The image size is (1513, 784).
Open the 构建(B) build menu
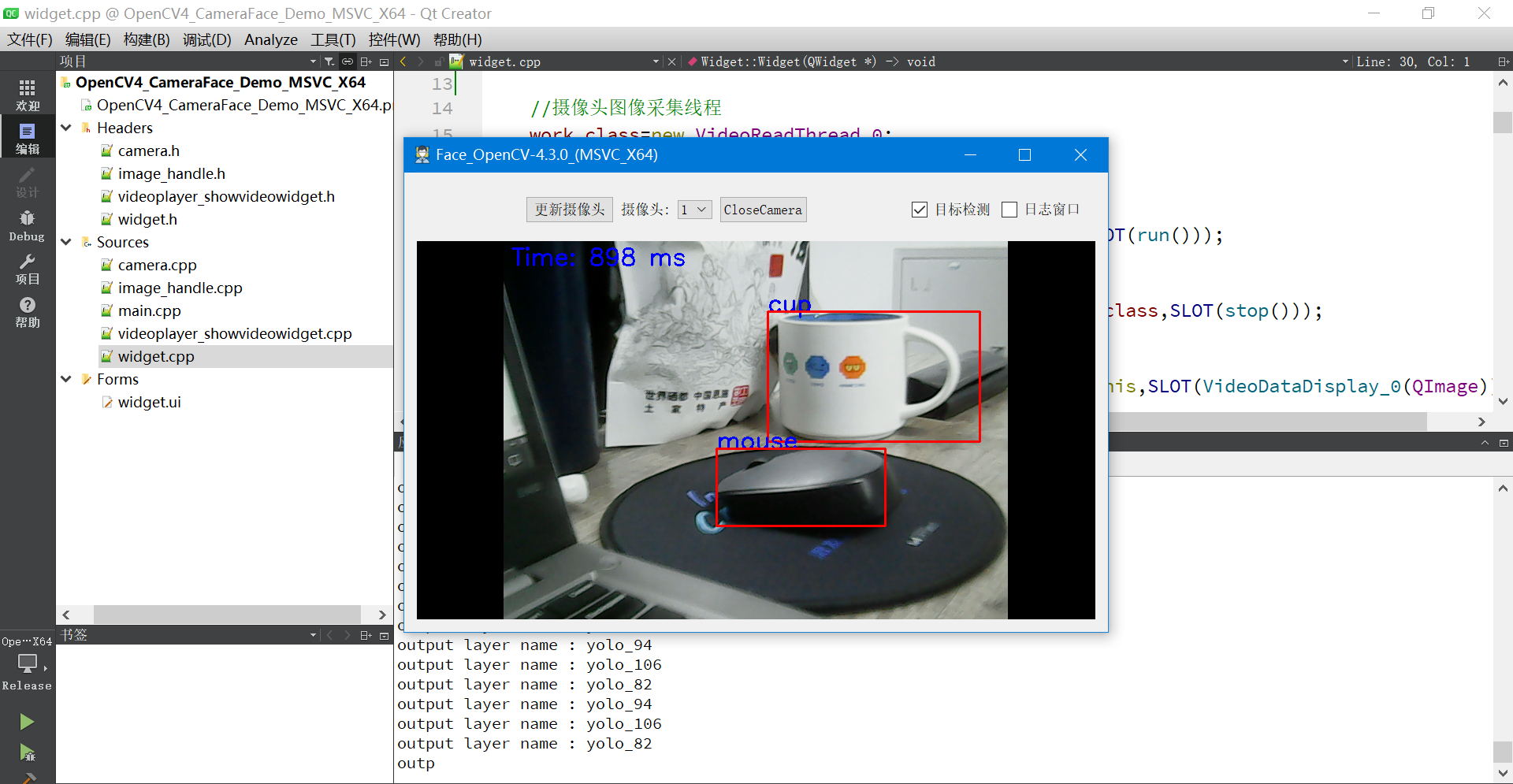click(147, 39)
